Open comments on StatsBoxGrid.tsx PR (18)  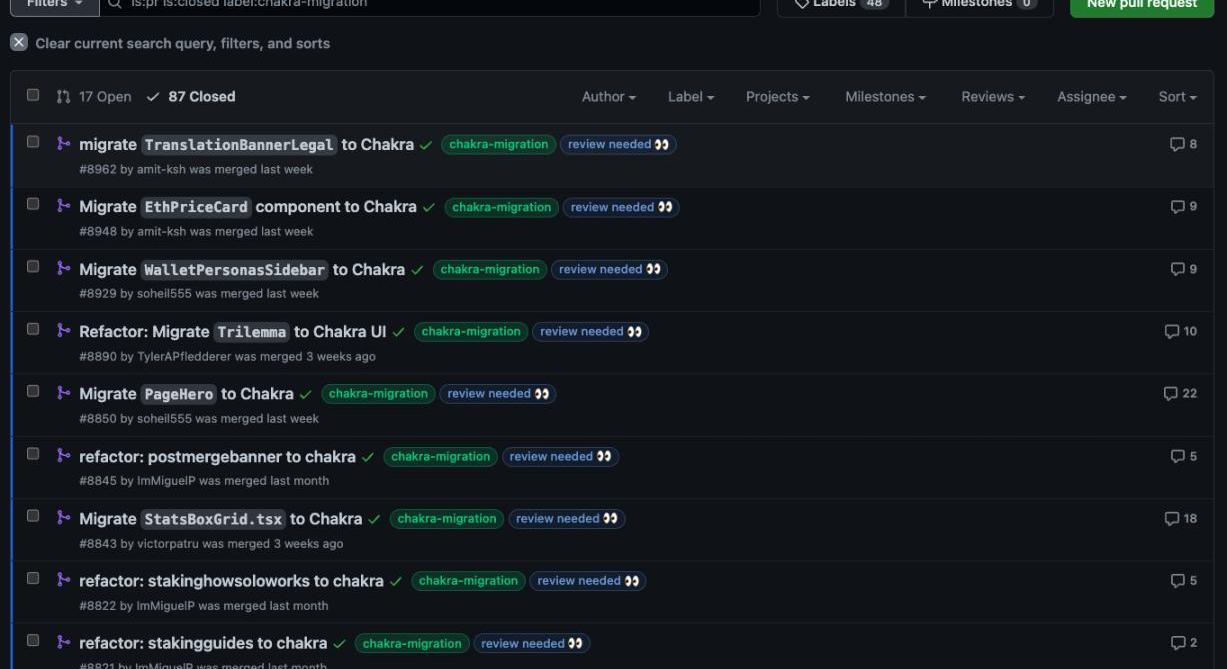point(1180,518)
